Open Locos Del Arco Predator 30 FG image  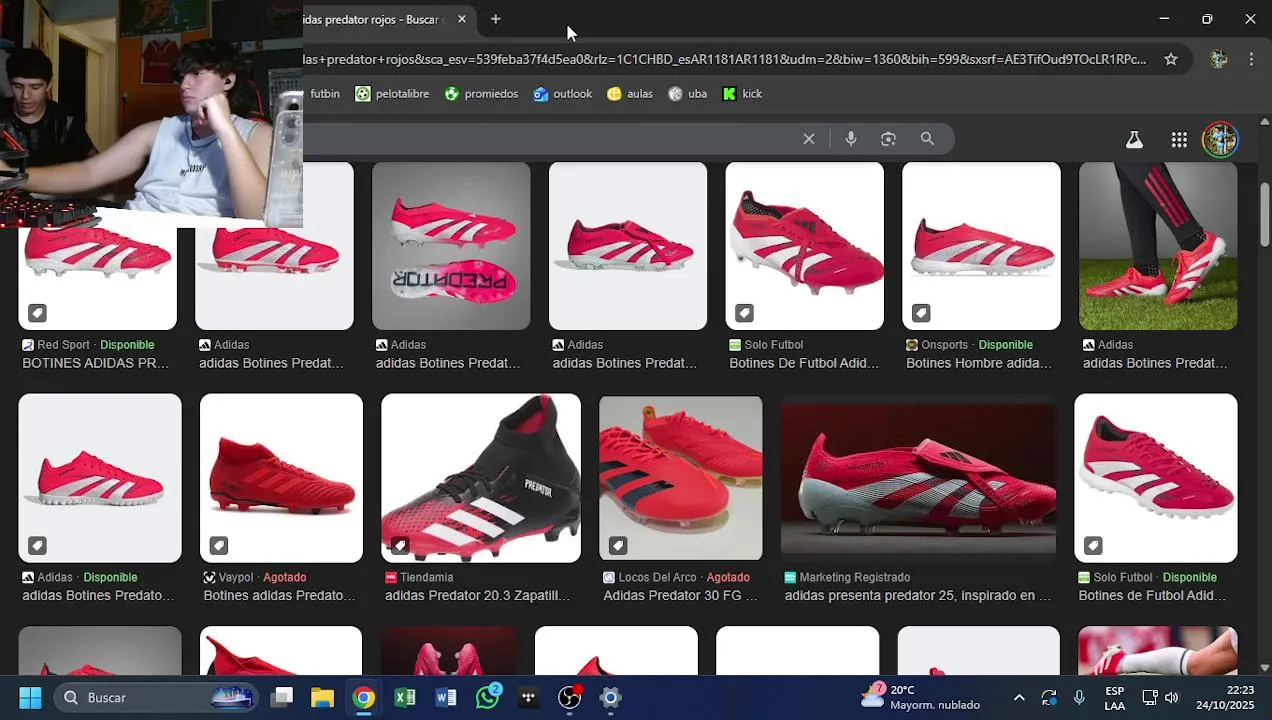680,478
